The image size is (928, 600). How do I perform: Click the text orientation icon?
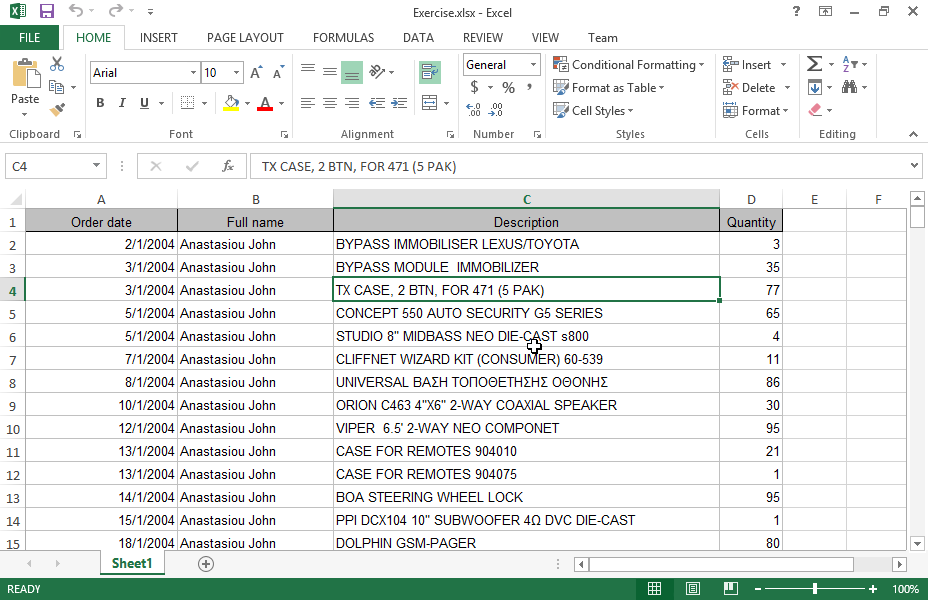coord(377,72)
